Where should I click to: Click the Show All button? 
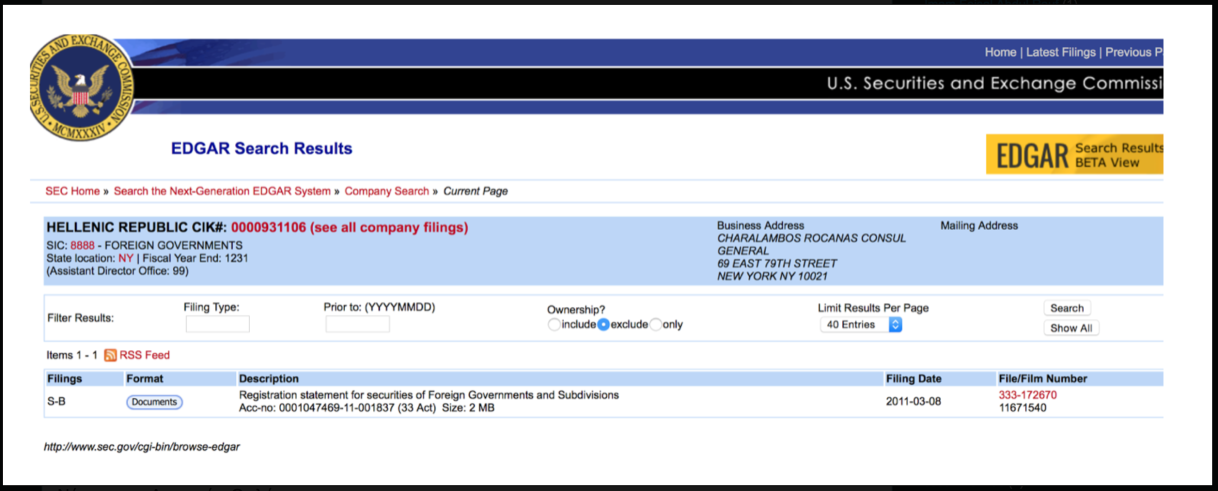[1071, 328]
